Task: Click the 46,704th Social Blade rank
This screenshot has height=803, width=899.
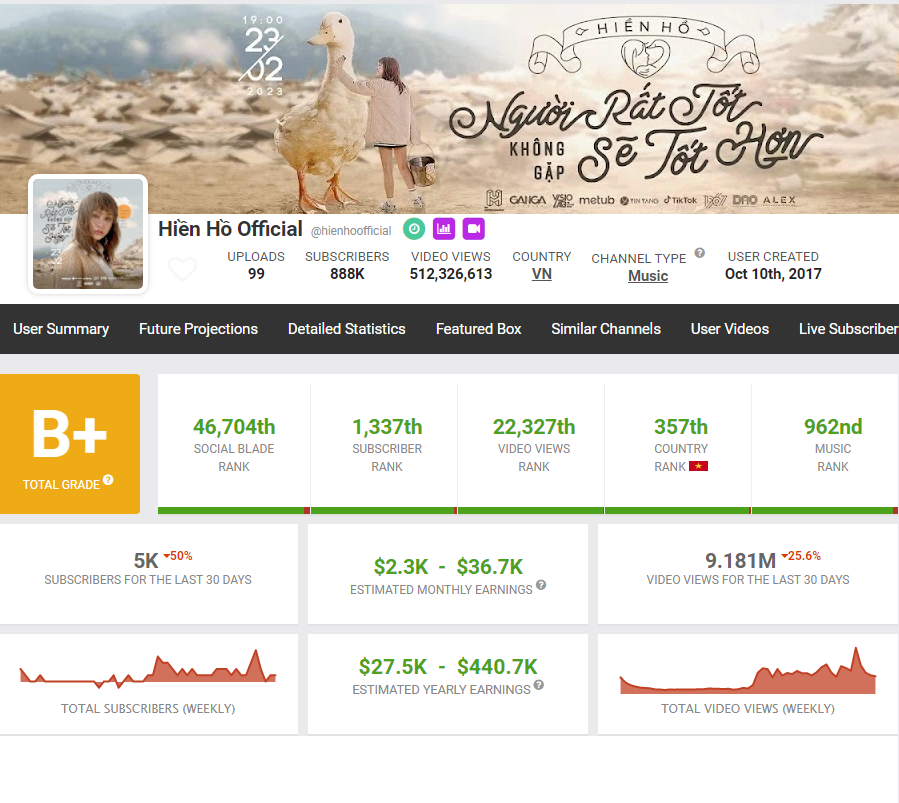Action: coord(234,427)
